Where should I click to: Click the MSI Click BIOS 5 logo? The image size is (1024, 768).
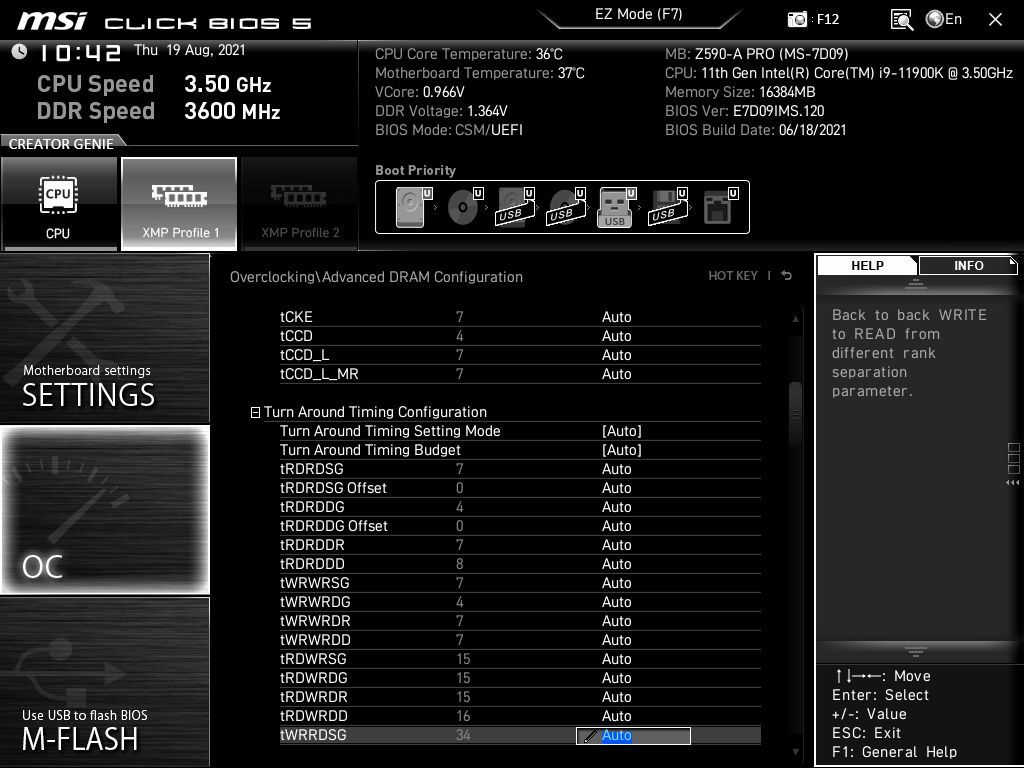point(165,21)
